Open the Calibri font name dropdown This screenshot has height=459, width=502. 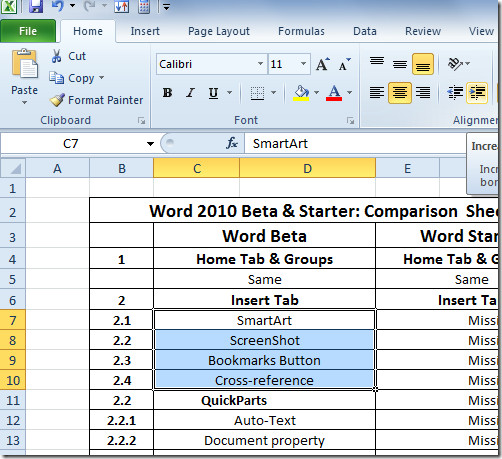tap(260, 64)
